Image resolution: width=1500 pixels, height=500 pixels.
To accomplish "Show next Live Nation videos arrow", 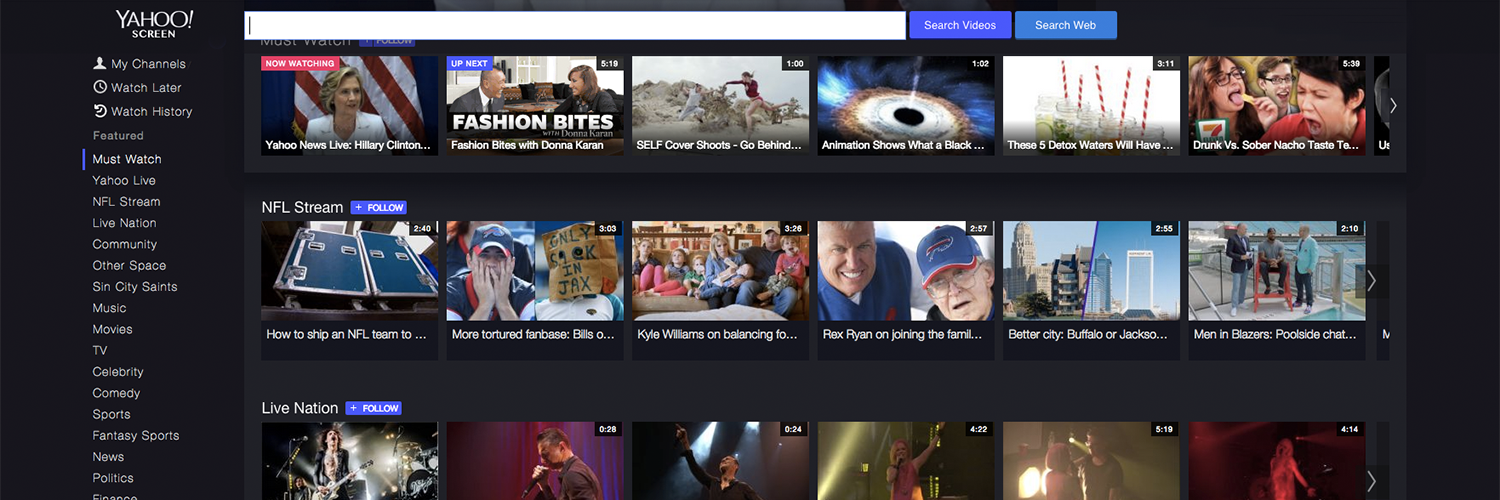I will point(1372,481).
